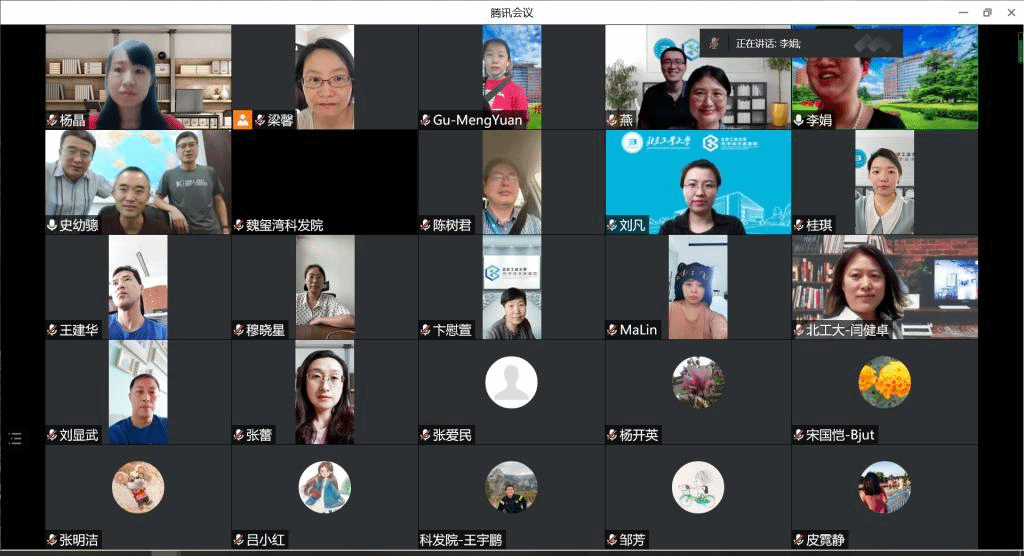Click the muted mic icon next to 杨晶

[52, 120]
